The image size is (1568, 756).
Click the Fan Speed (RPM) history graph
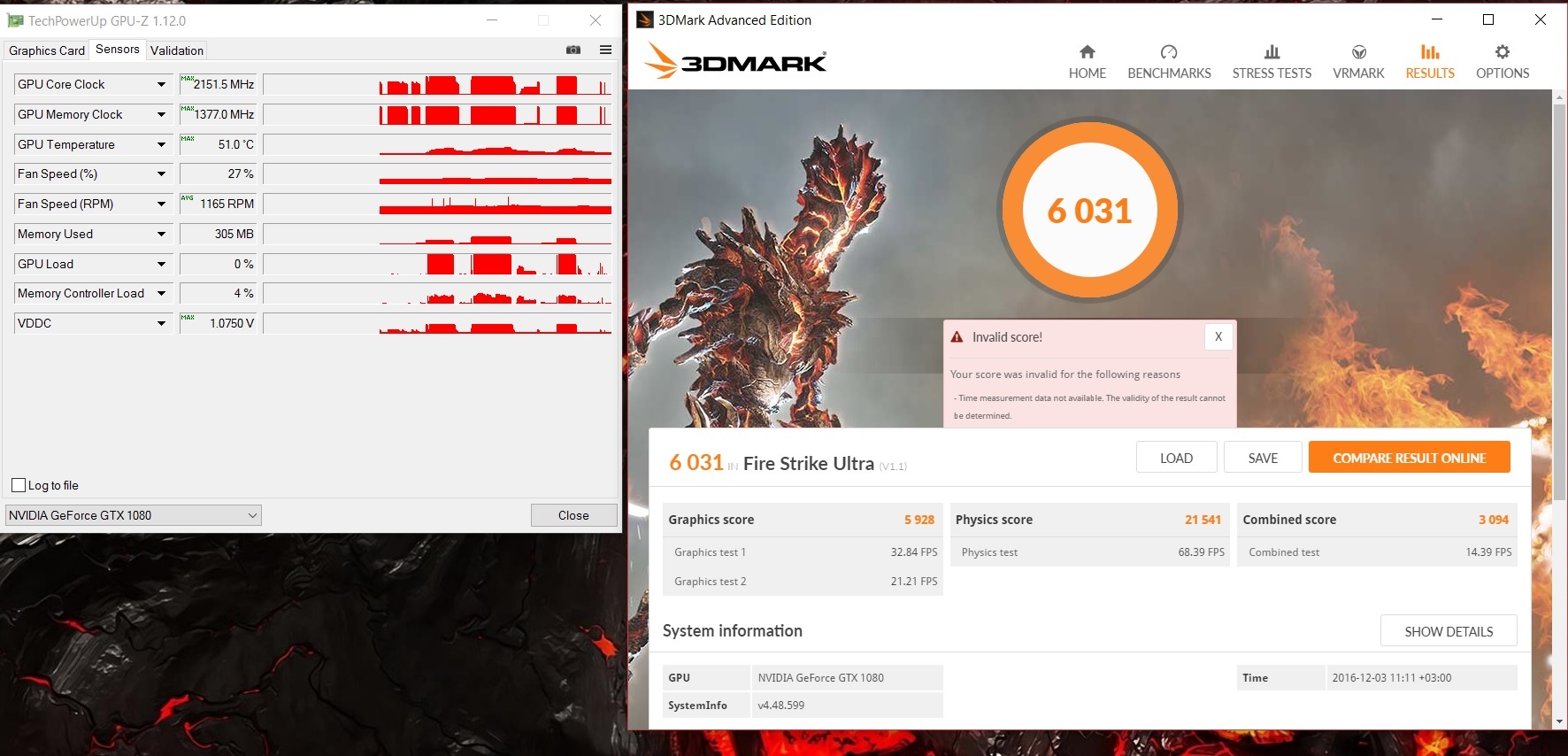[x=437, y=204]
